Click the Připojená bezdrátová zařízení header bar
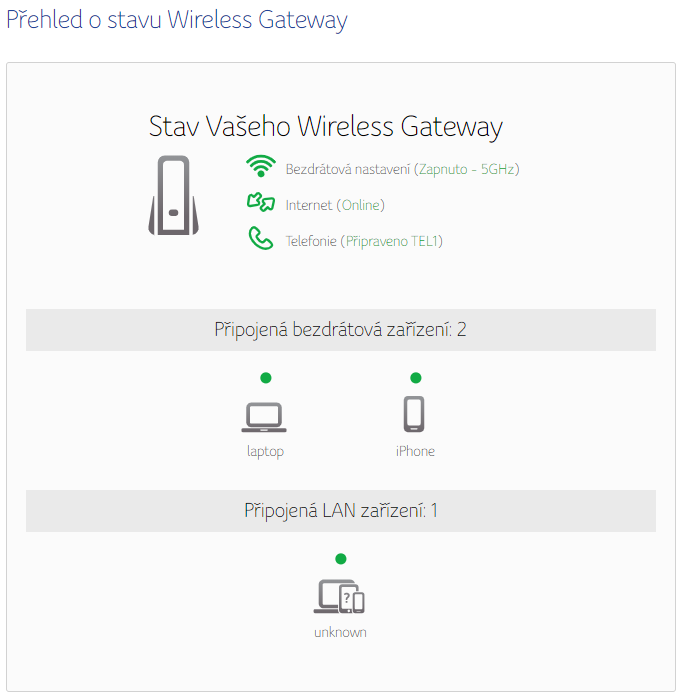 point(340,330)
